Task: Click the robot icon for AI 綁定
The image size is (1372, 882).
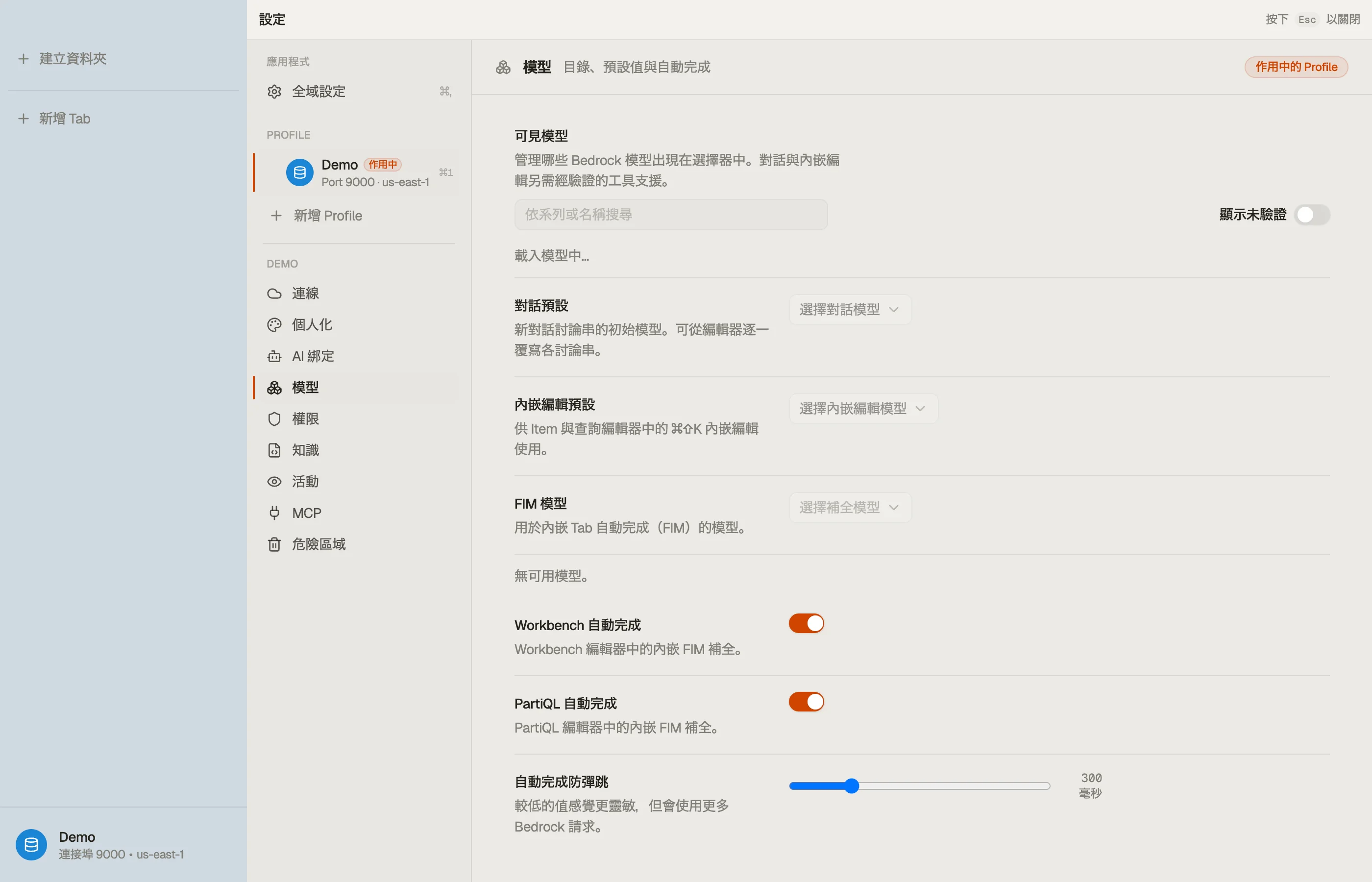Action: pos(274,356)
